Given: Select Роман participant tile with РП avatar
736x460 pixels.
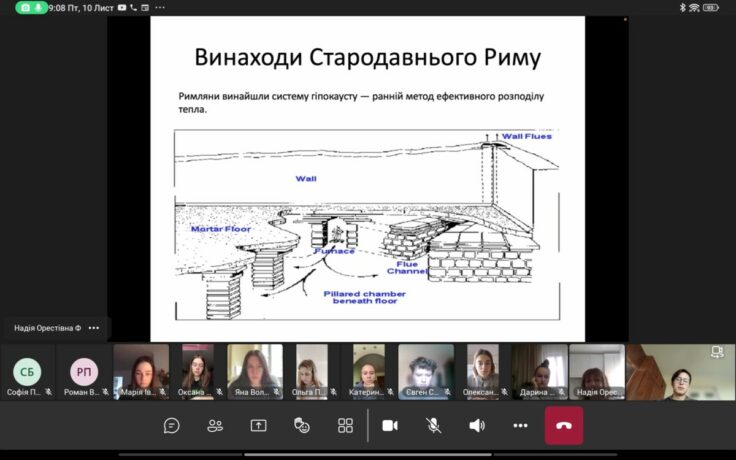Looking at the screenshot, I should click(84, 372).
